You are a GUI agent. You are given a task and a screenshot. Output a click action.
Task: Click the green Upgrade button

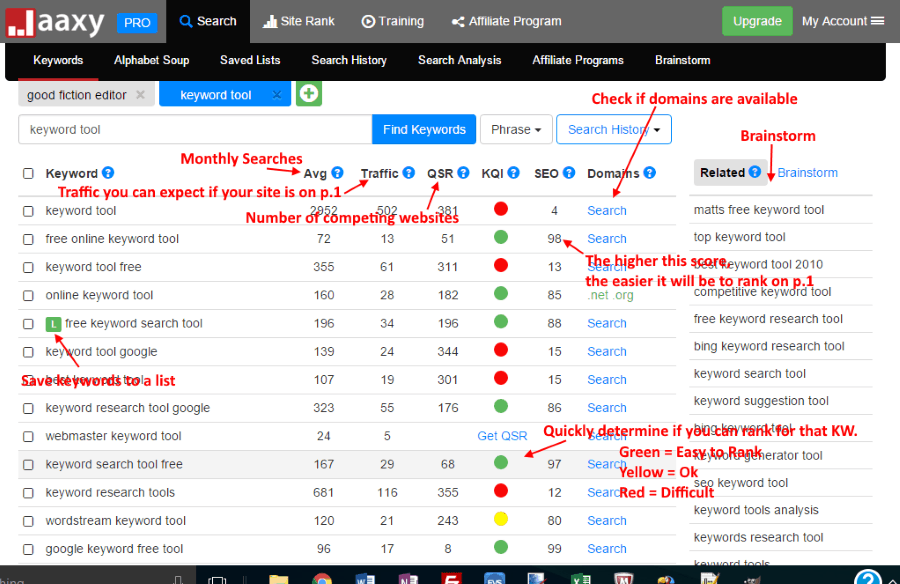pyautogui.click(x=757, y=21)
